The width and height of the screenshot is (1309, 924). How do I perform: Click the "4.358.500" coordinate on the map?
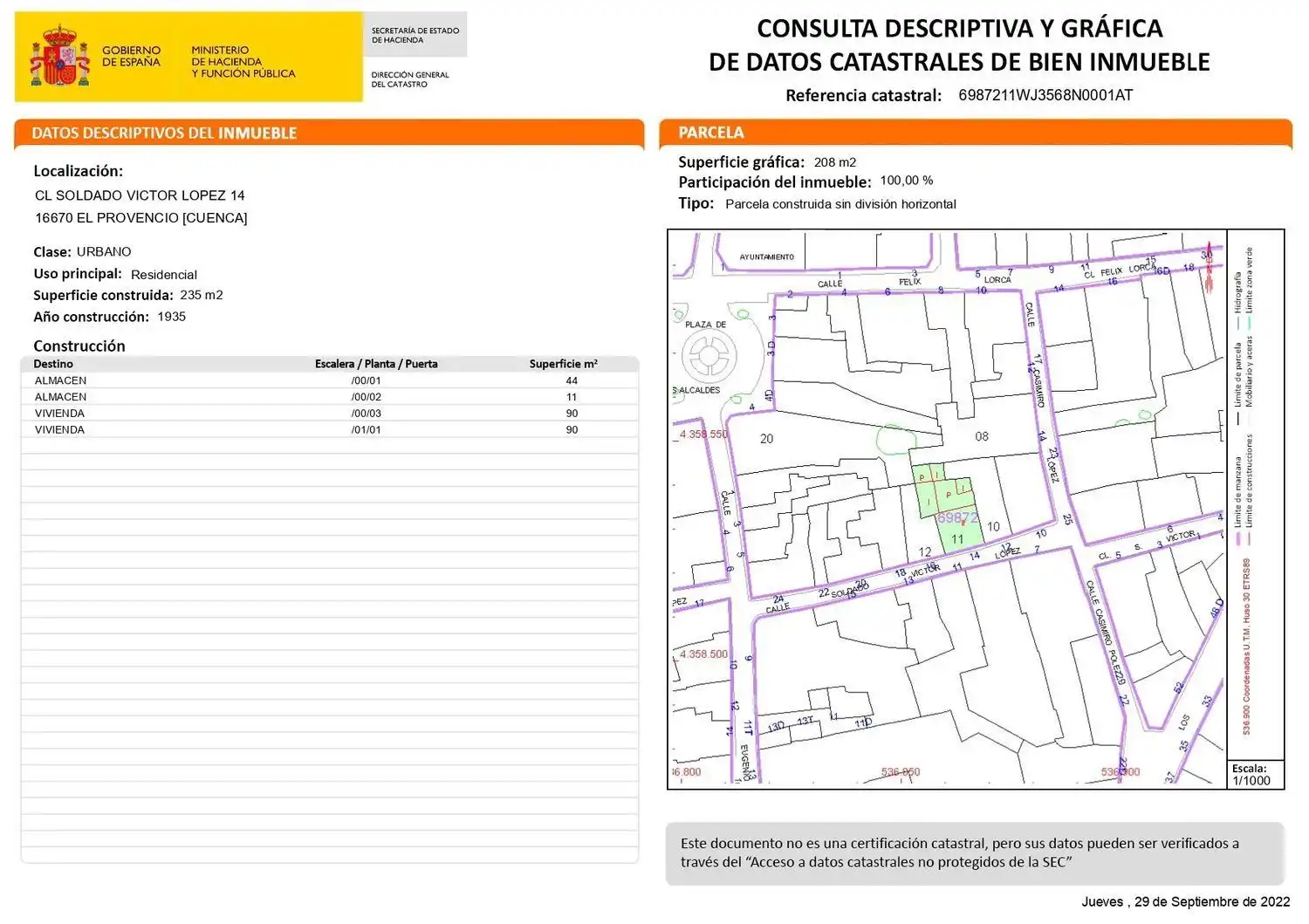pyautogui.click(x=703, y=654)
